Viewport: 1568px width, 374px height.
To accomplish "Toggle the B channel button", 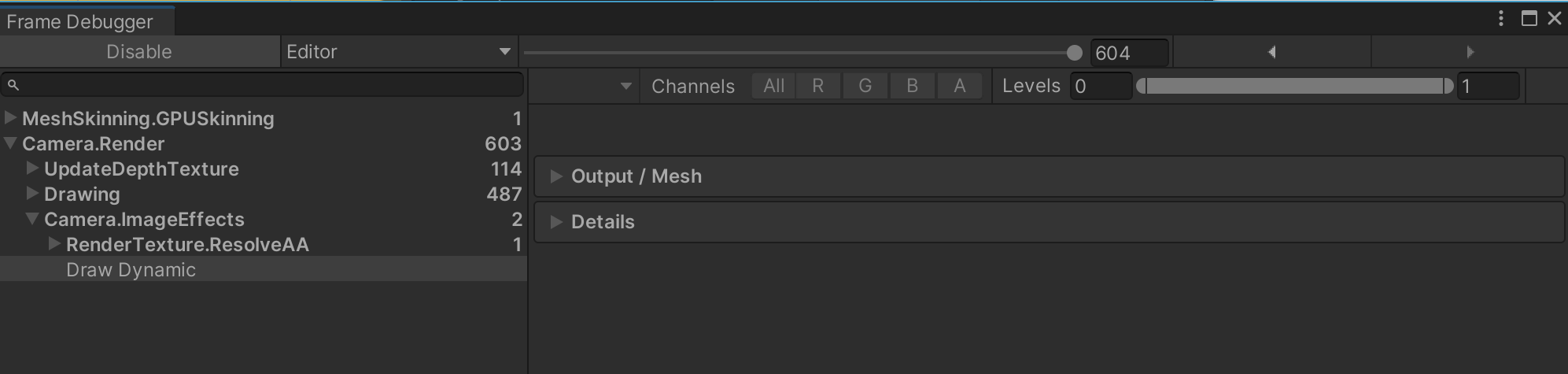I will pos(913,86).
